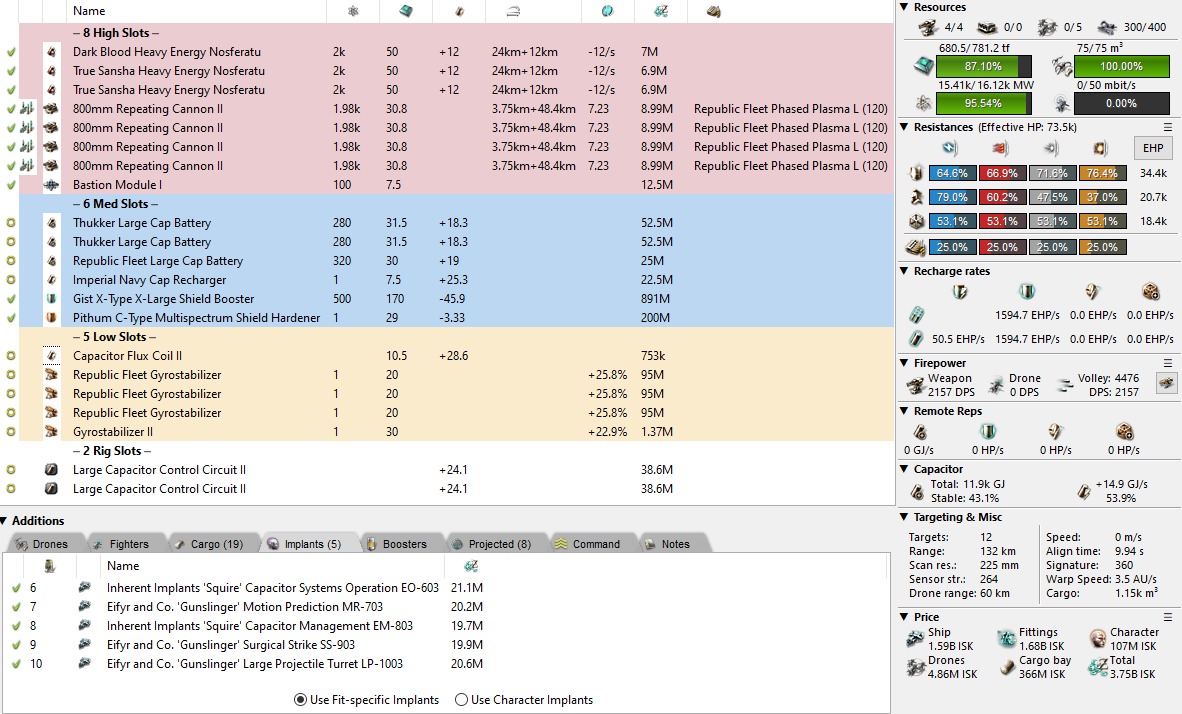Screen dimensions: 1182x714
Task: Click the Bastion Module I icon
Action: point(52,185)
